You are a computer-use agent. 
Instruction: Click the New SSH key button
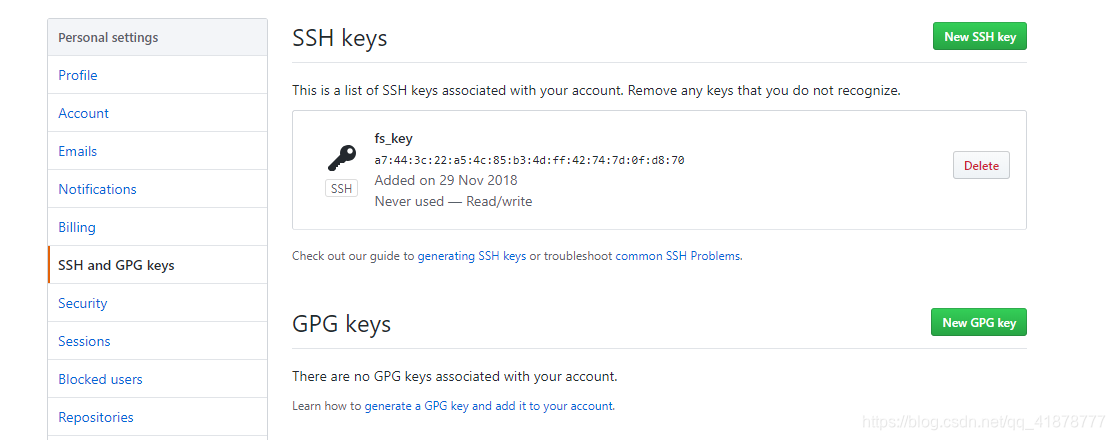[x=979, y=36]
